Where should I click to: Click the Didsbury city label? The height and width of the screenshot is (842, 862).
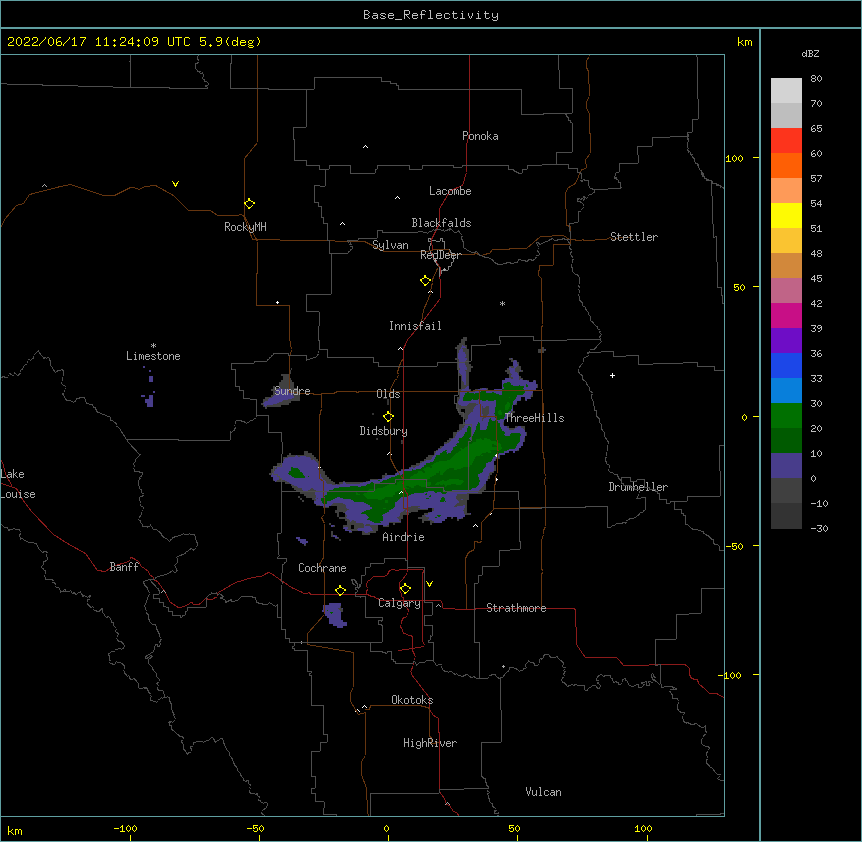click(384, 431)
